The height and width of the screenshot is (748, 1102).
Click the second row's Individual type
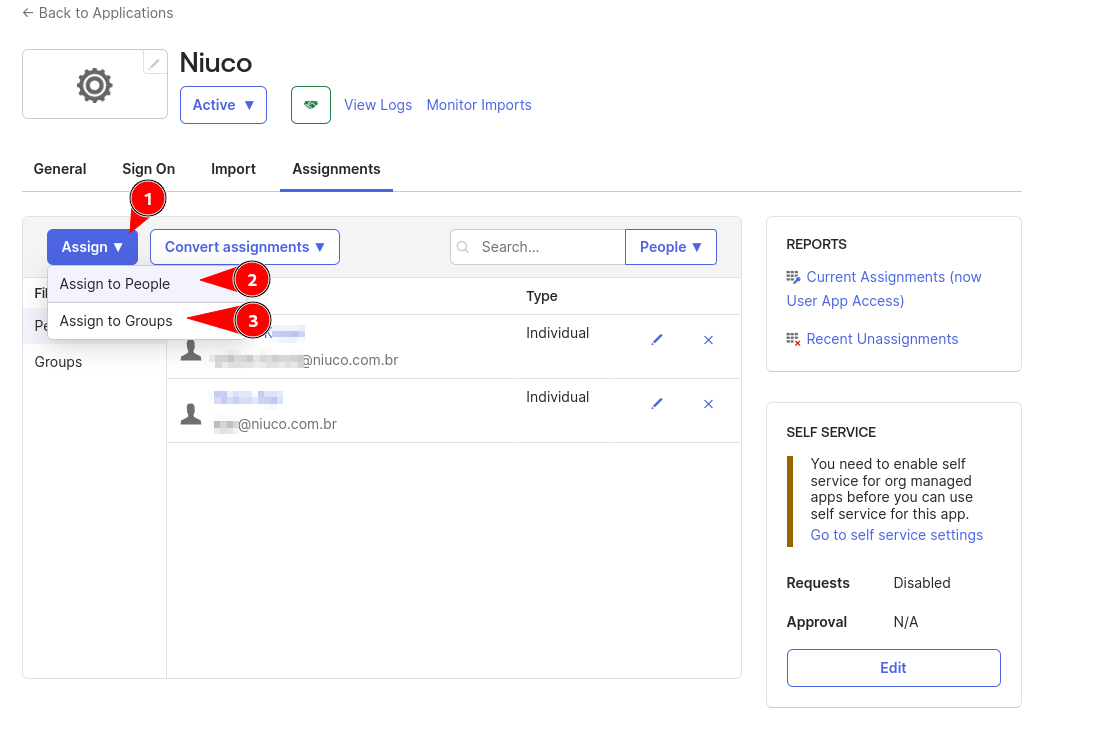[x=557, y=397]
